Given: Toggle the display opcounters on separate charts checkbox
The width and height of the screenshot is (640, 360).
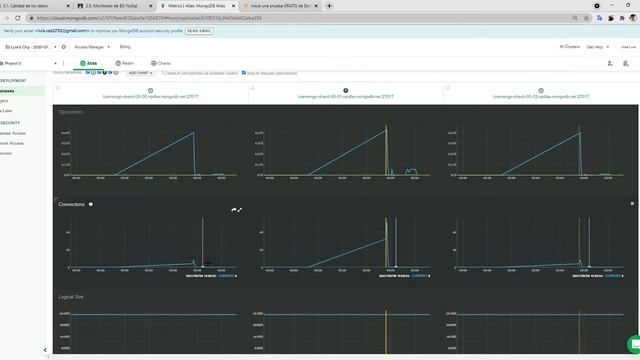Looking at the screenshot, I should pos(164,73).
